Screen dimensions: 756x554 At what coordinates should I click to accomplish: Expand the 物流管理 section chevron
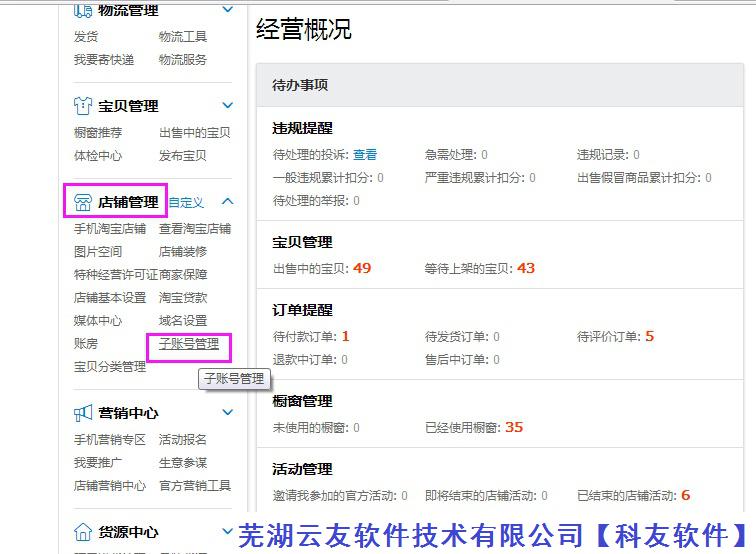coord(228,9)
